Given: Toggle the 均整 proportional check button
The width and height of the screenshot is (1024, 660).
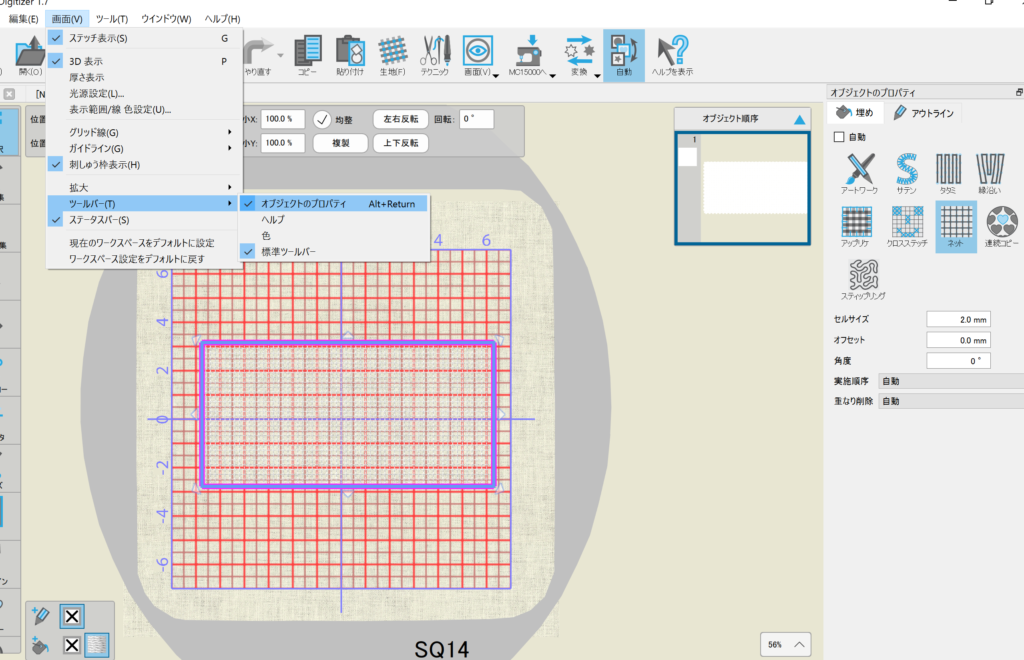Looking at the screenshot, I should (322, 118).
